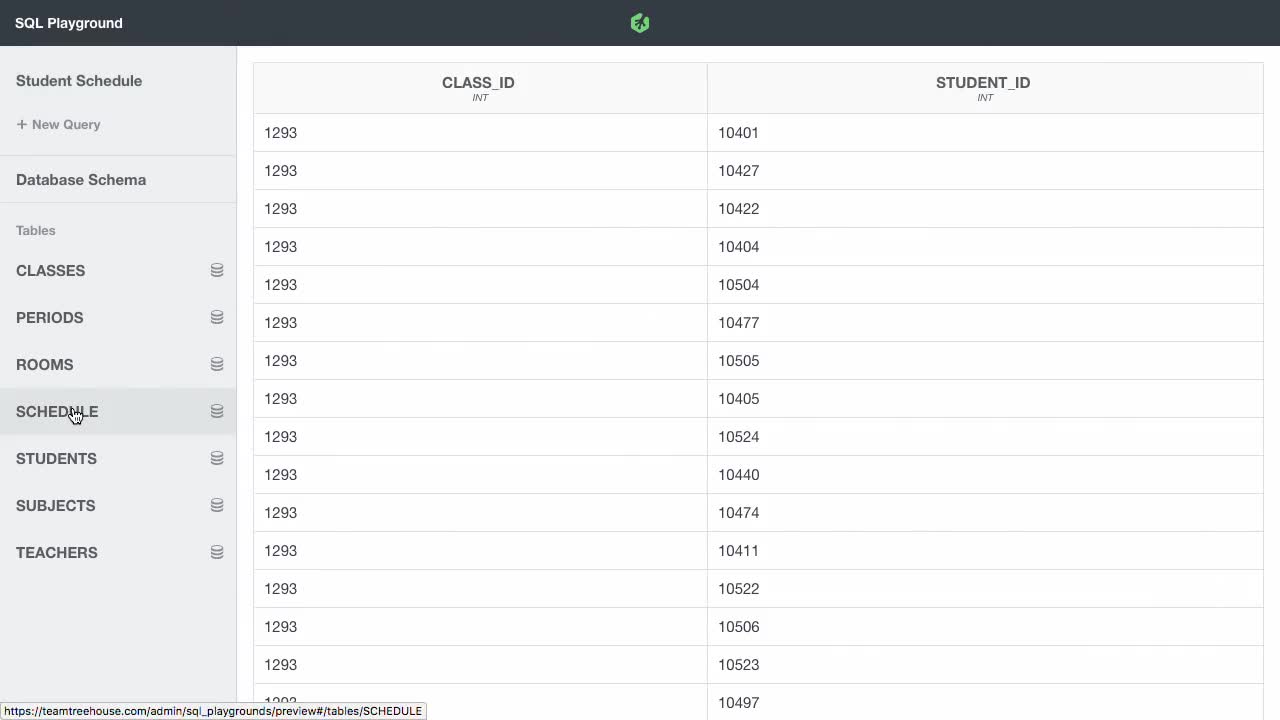Start a New Query
This screenshot has width=1280, height=720.
(x=59, y=124)
